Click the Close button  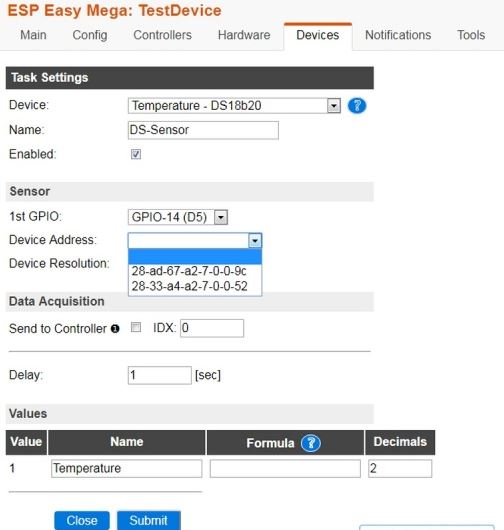(x=82, y=521)
